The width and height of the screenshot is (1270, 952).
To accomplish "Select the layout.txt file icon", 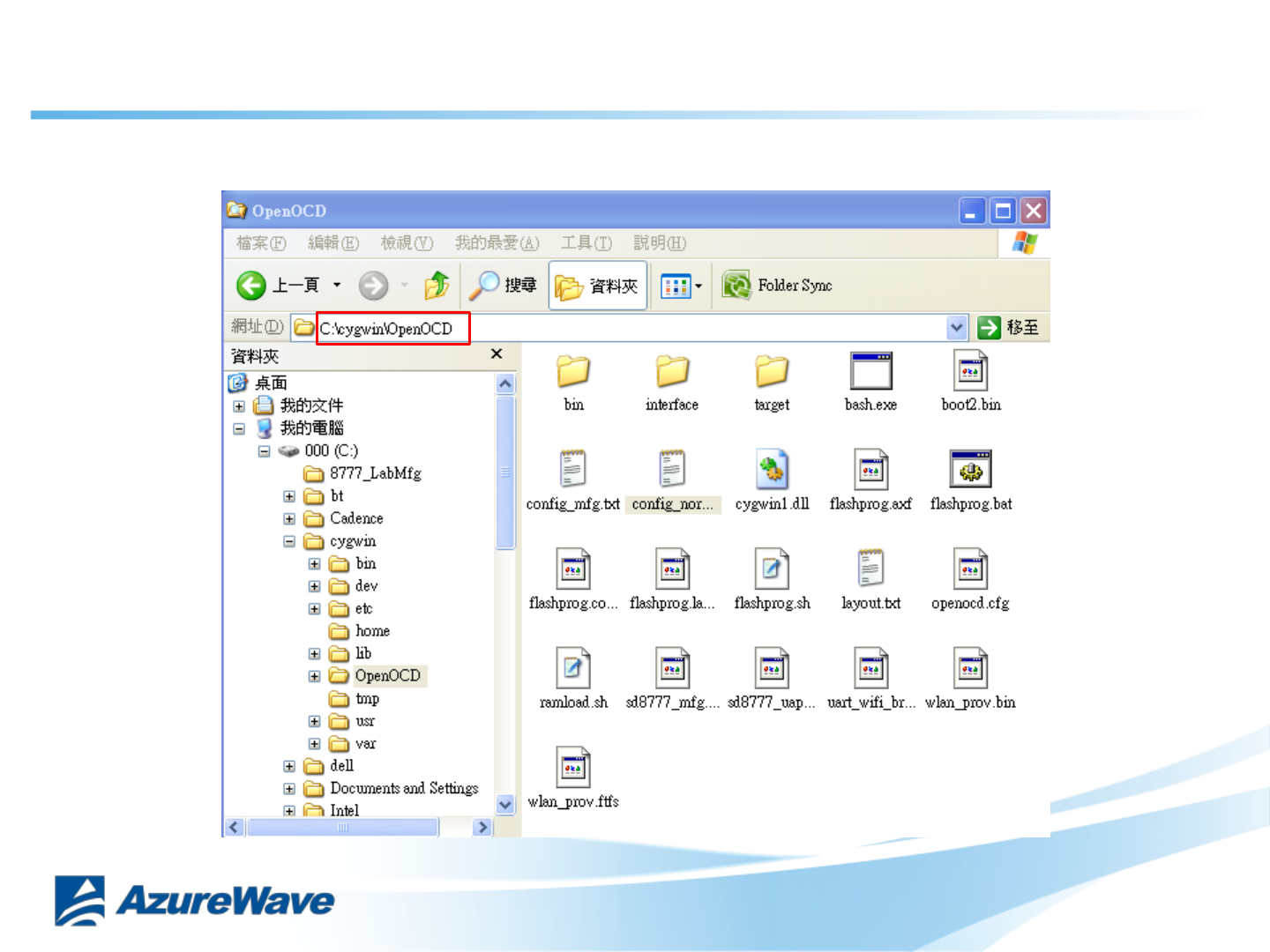I will (871, 569).
